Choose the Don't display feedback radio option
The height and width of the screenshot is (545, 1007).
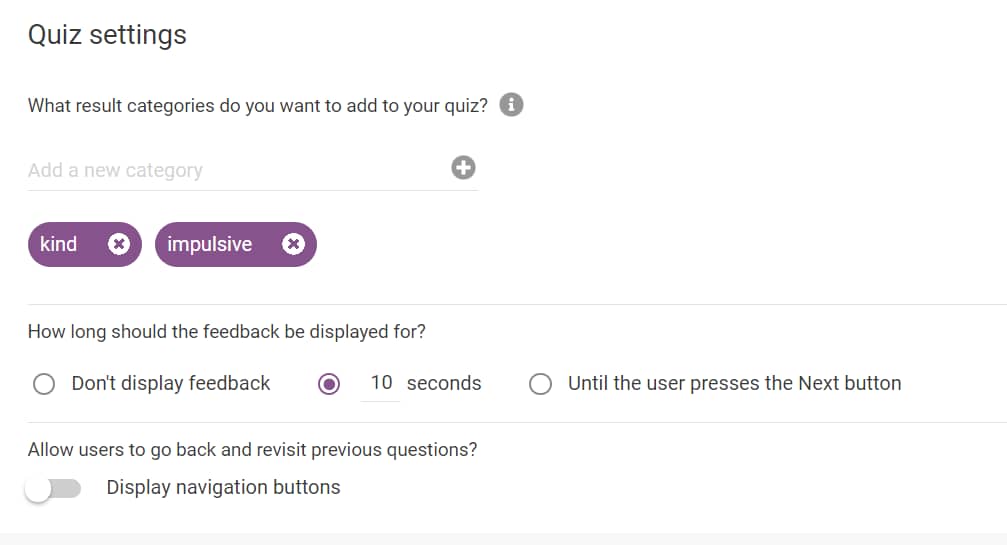[44, 384]
